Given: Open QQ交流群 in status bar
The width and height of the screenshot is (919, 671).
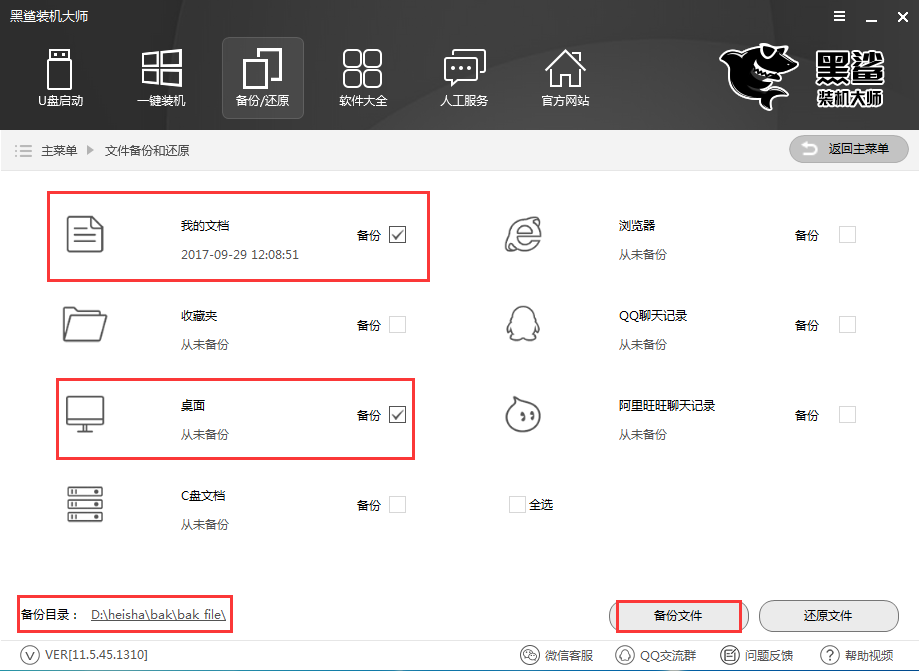Looking at the screenshot, I should [624, 656].
